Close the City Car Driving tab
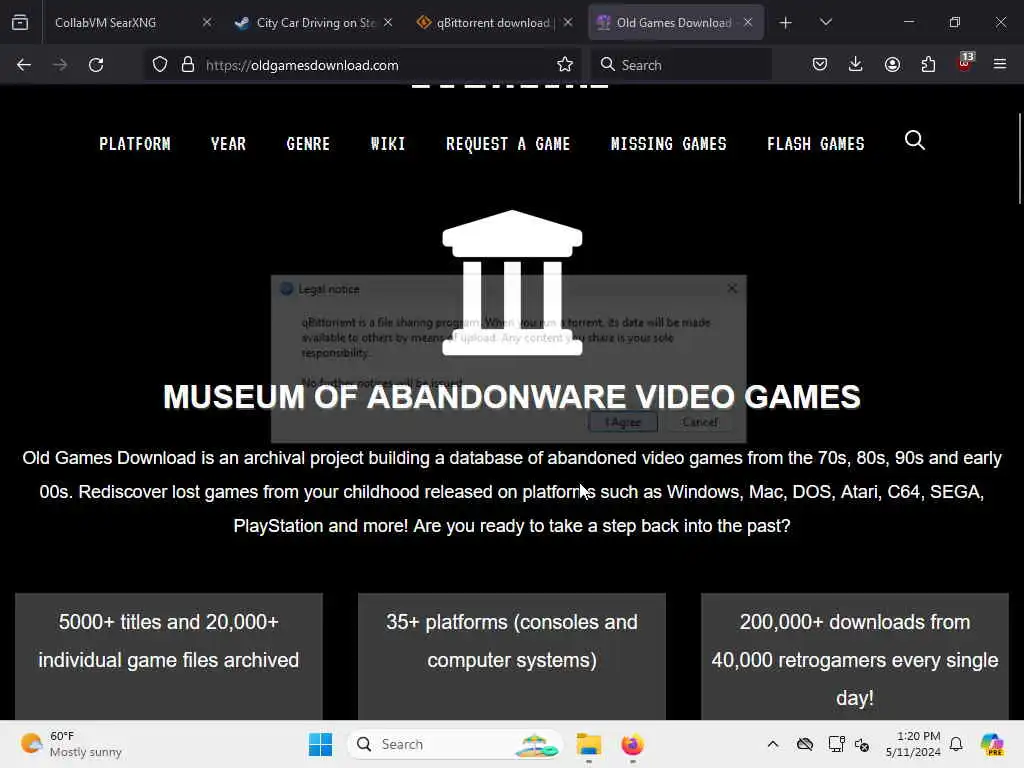1024x768 pixels. [x=388, y=22]
